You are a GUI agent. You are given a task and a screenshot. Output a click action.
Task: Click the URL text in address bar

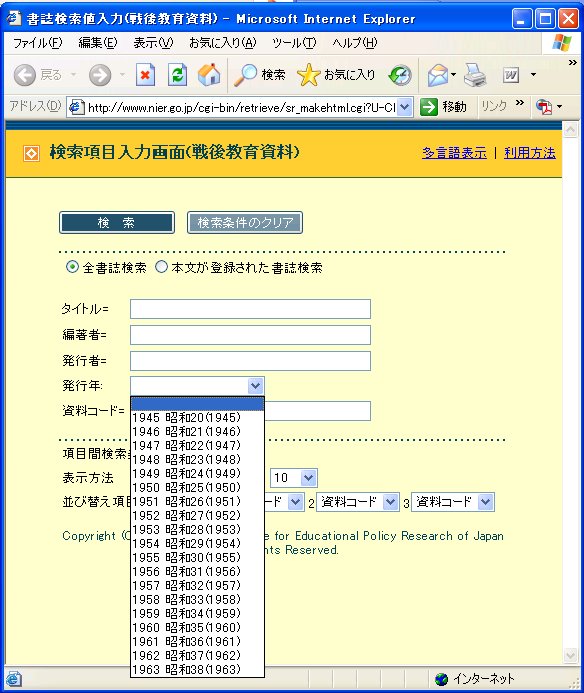pyautogui.click(x=241, y=107)
